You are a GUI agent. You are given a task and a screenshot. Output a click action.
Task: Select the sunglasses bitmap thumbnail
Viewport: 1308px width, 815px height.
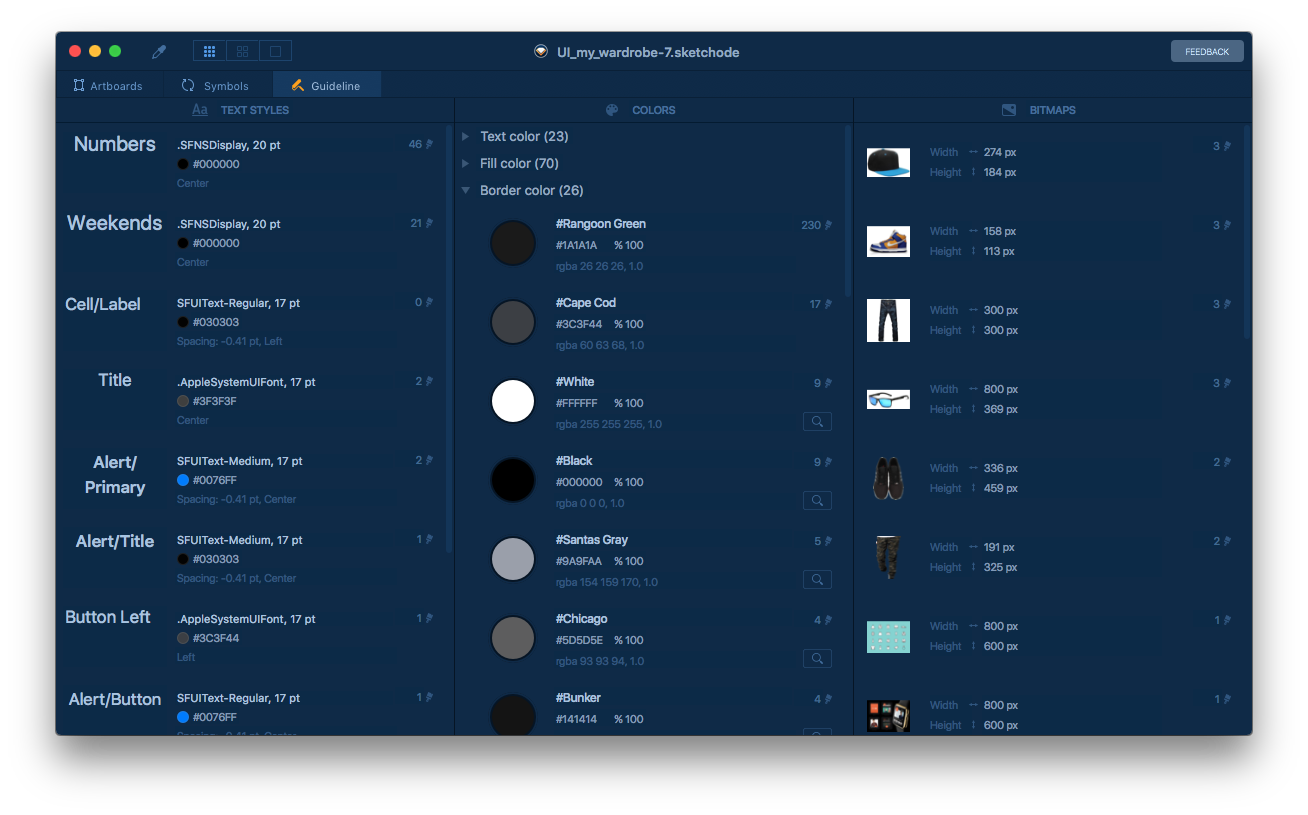(x=888, y=400)
